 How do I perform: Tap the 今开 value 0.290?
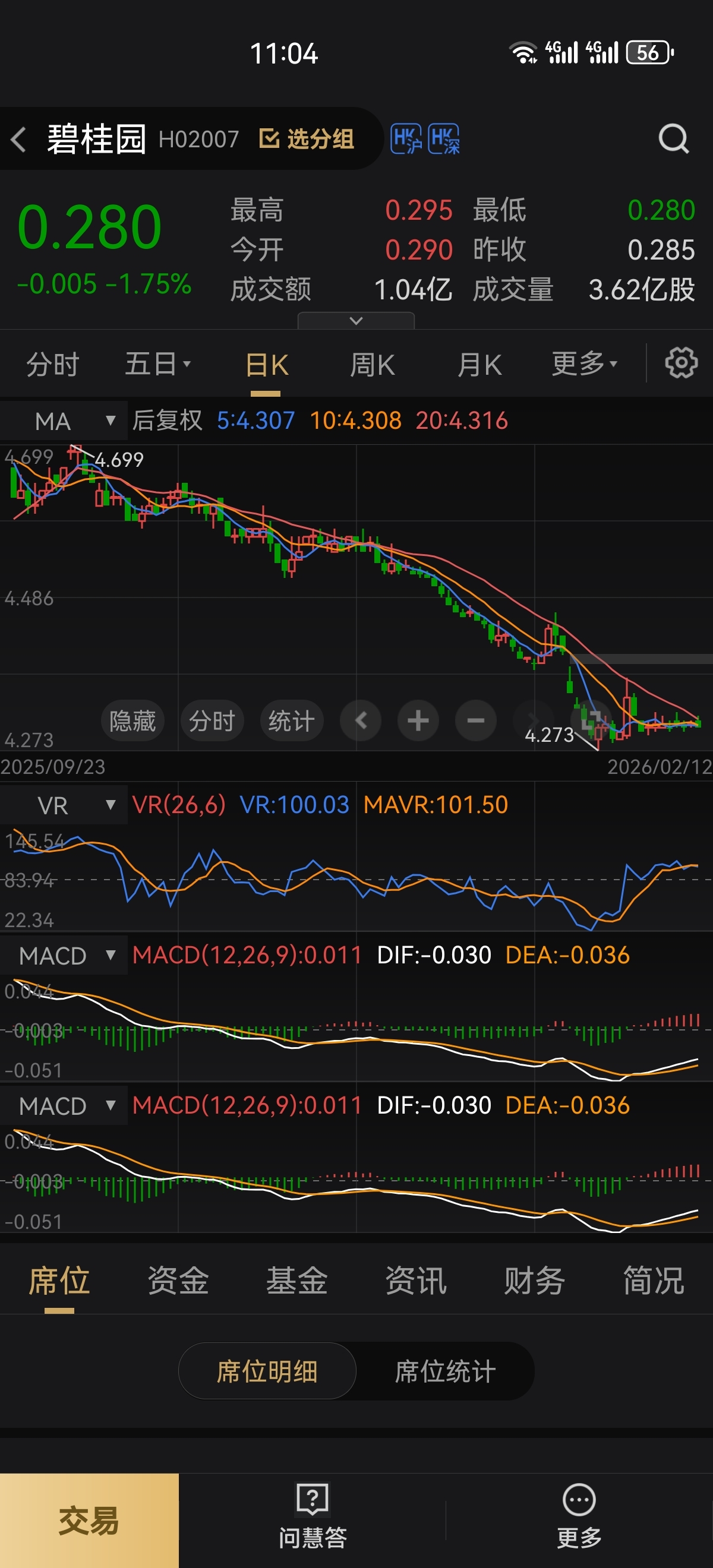(x=419, y=250)
